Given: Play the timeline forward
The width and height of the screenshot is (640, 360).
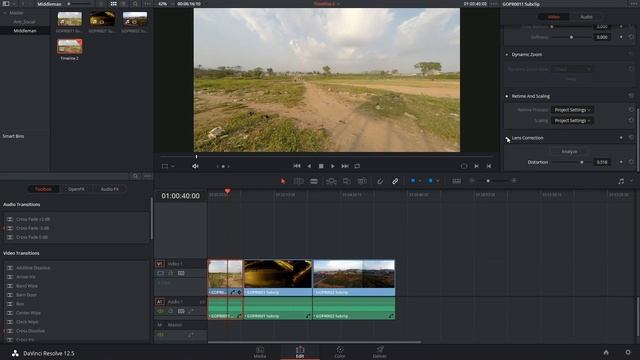Looking at the screenshot, I should coord(333,166).
